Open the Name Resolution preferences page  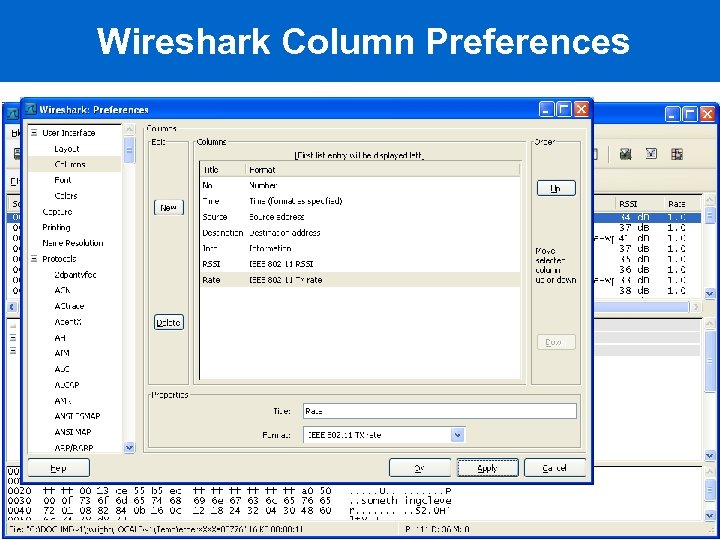[x=73, y=243]
